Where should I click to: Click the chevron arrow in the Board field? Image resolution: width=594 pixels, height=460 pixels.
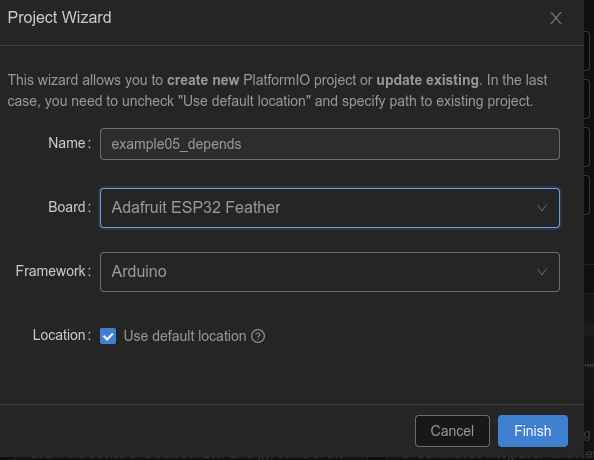[542, 208]
